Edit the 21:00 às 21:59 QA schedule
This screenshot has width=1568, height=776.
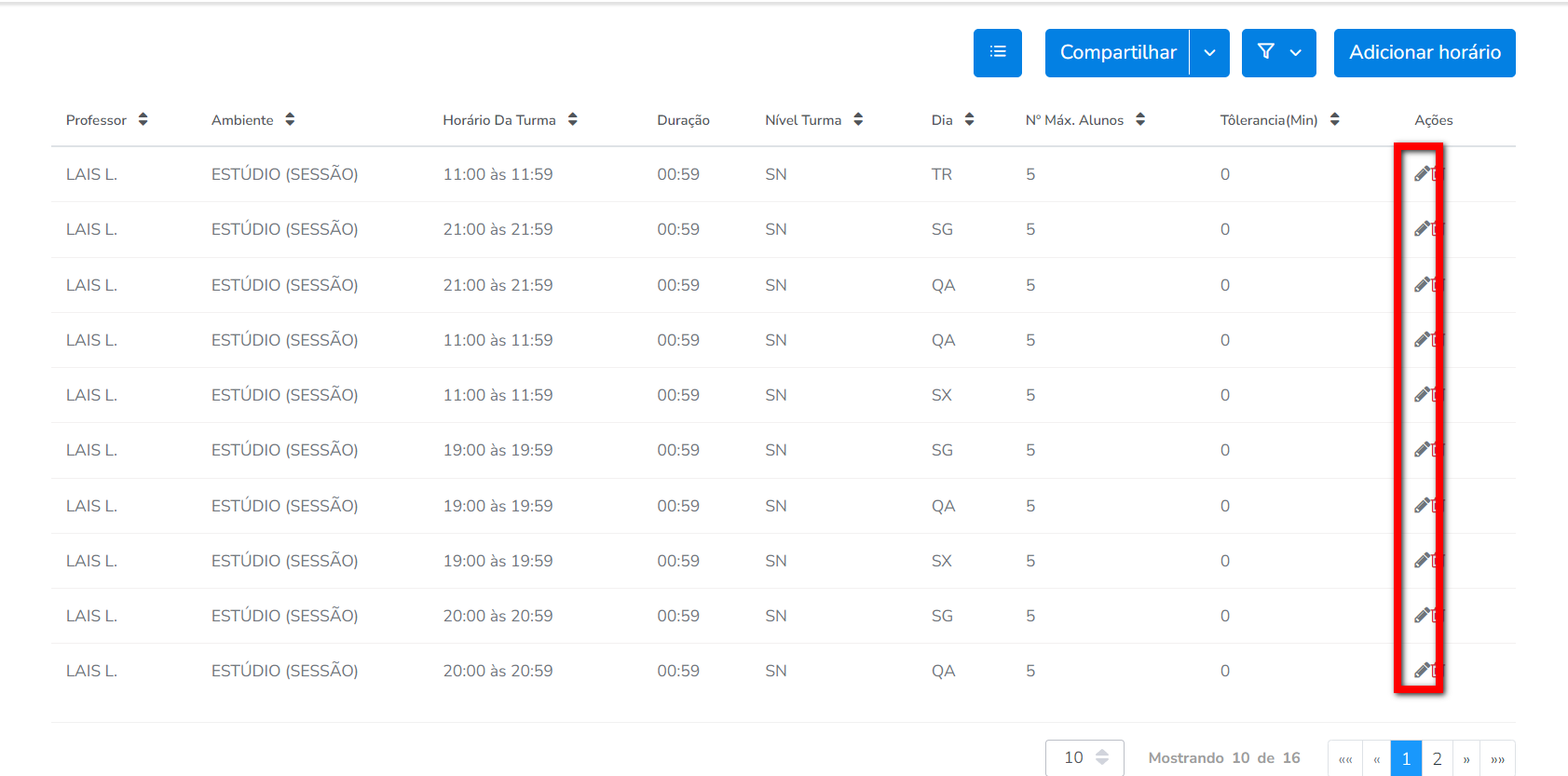[x=1422, y=284]
